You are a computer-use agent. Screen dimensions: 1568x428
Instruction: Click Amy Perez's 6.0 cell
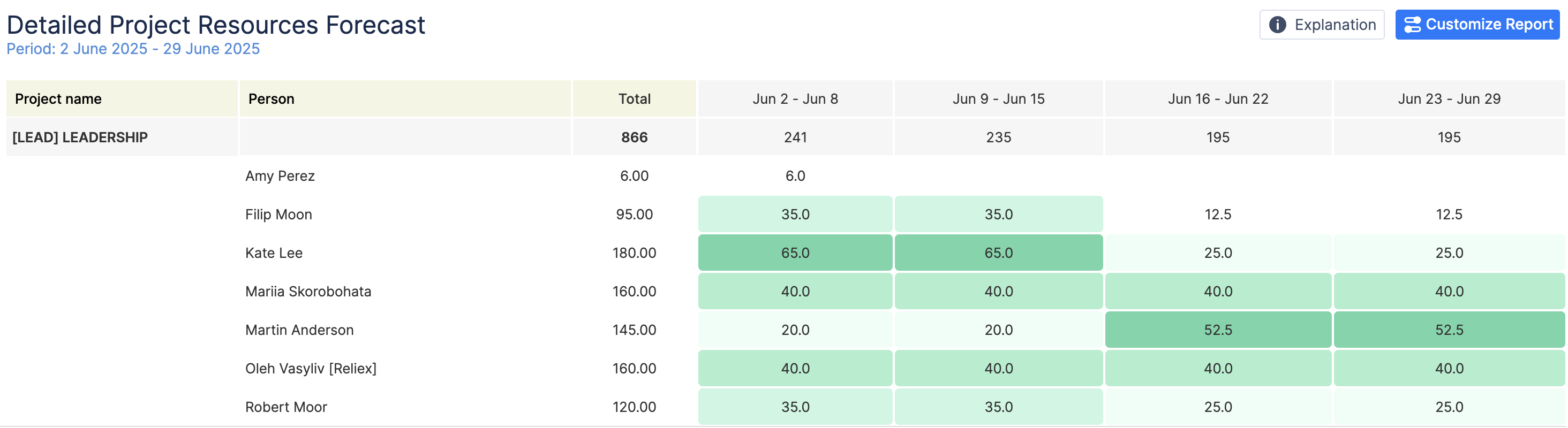tap(795, 177)
